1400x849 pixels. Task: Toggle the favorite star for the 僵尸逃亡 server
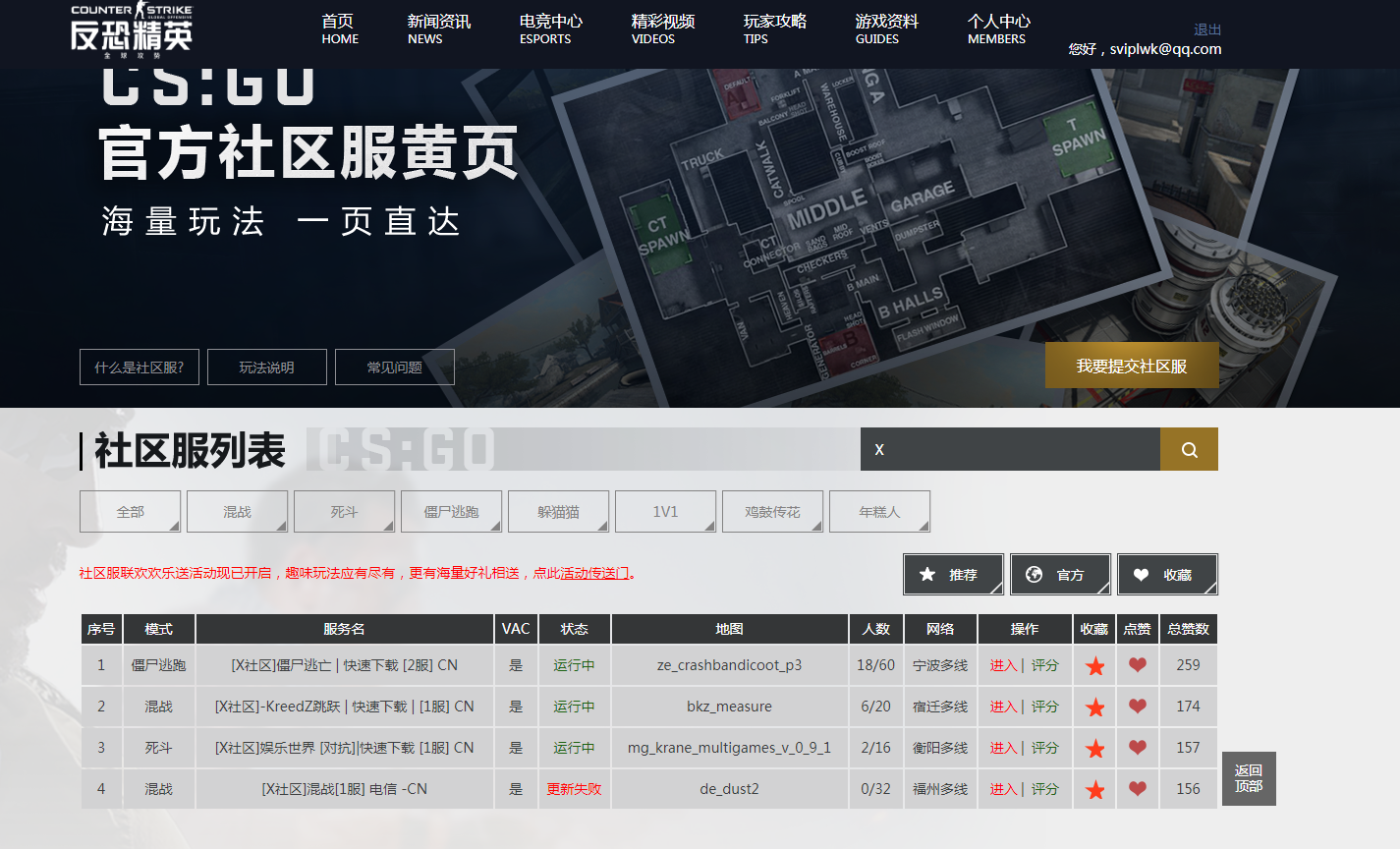(1093, 664)
